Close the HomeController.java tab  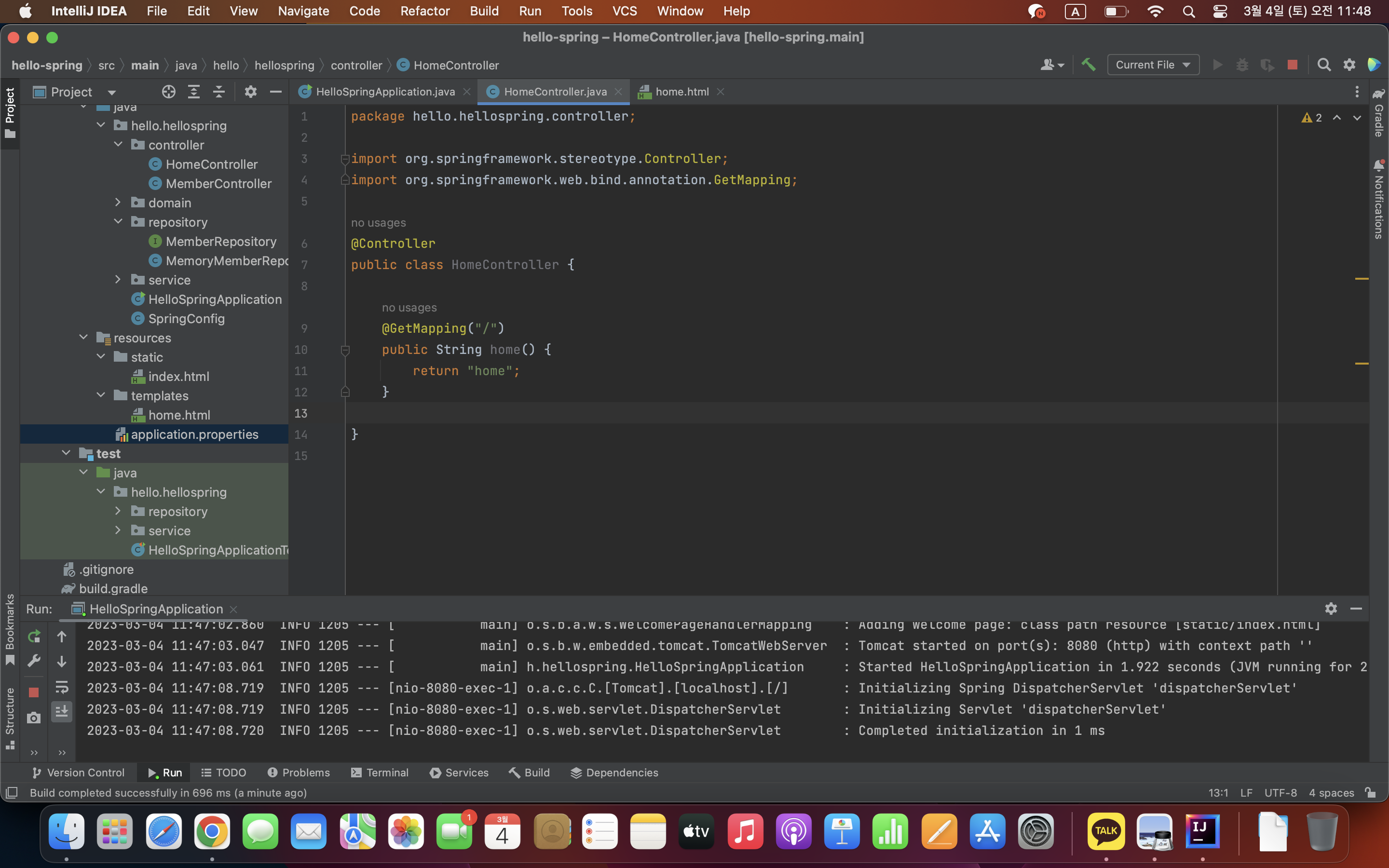618,92
